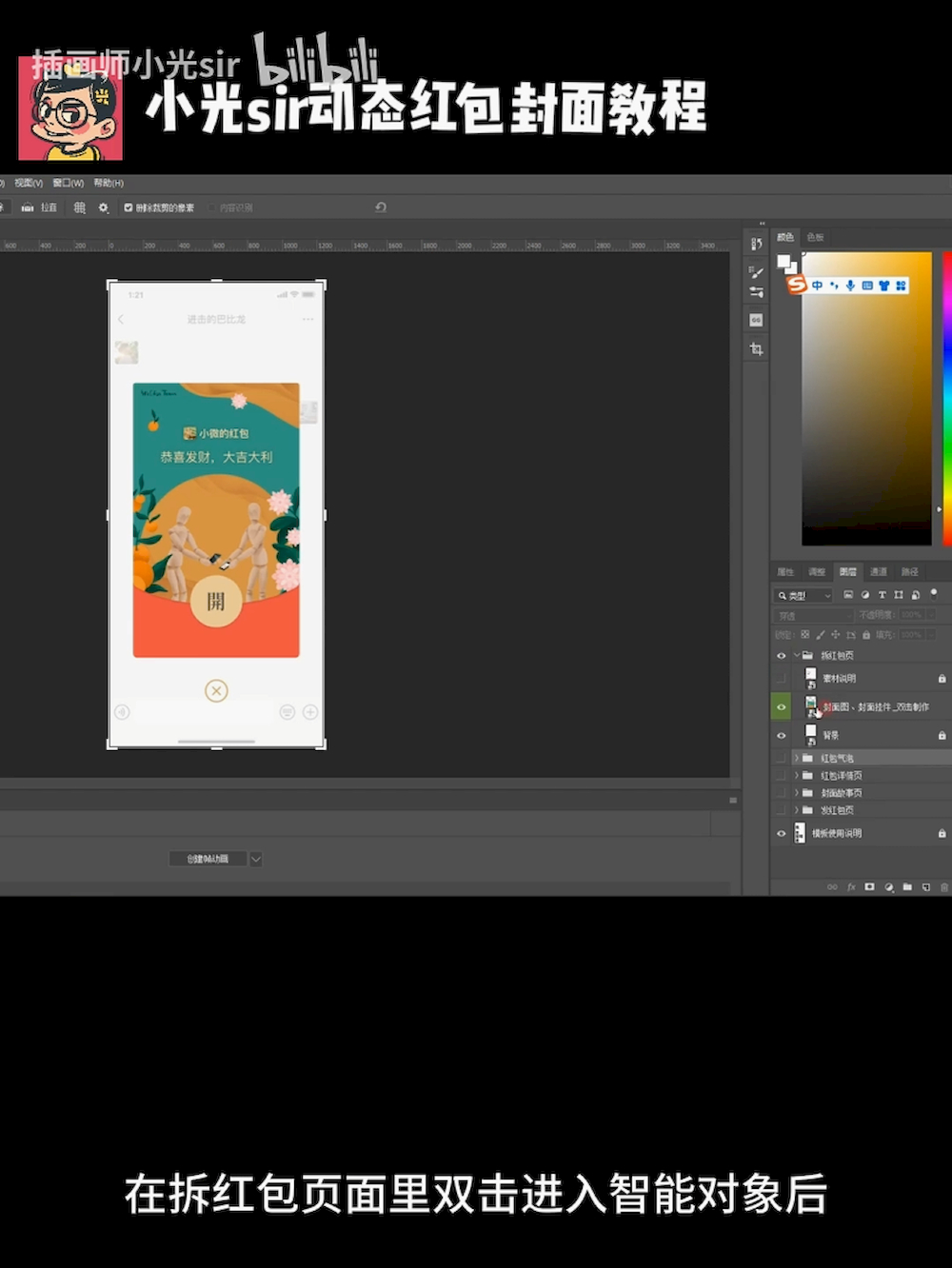Open the Brush Settings panel icon
Screen dimensions: 952x1268
756,272
